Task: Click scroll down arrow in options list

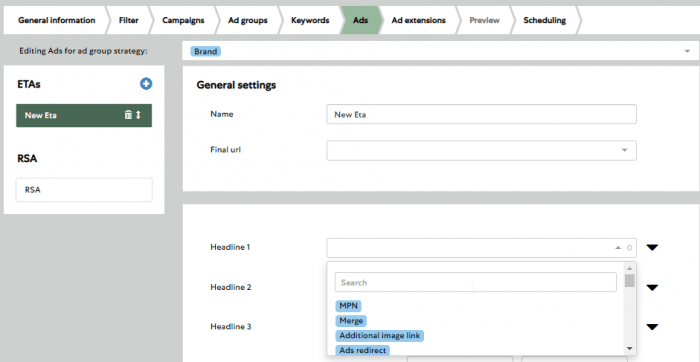Action: (x=629, y=349)
